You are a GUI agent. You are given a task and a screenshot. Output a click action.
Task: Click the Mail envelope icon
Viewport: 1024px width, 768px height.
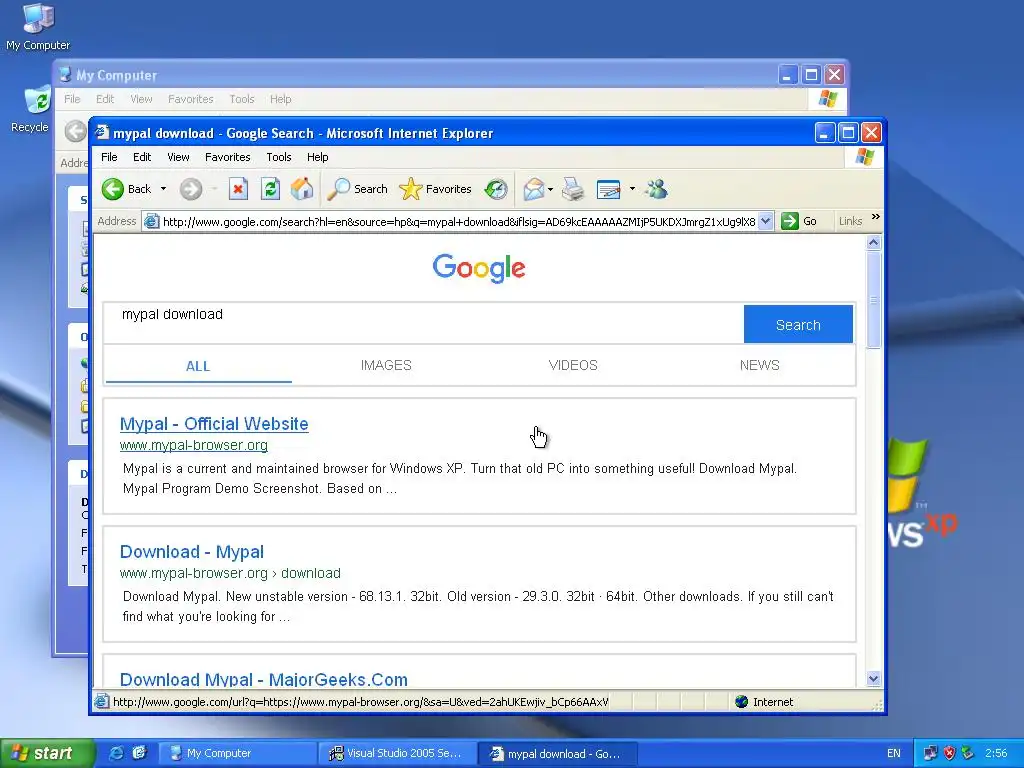533,189
